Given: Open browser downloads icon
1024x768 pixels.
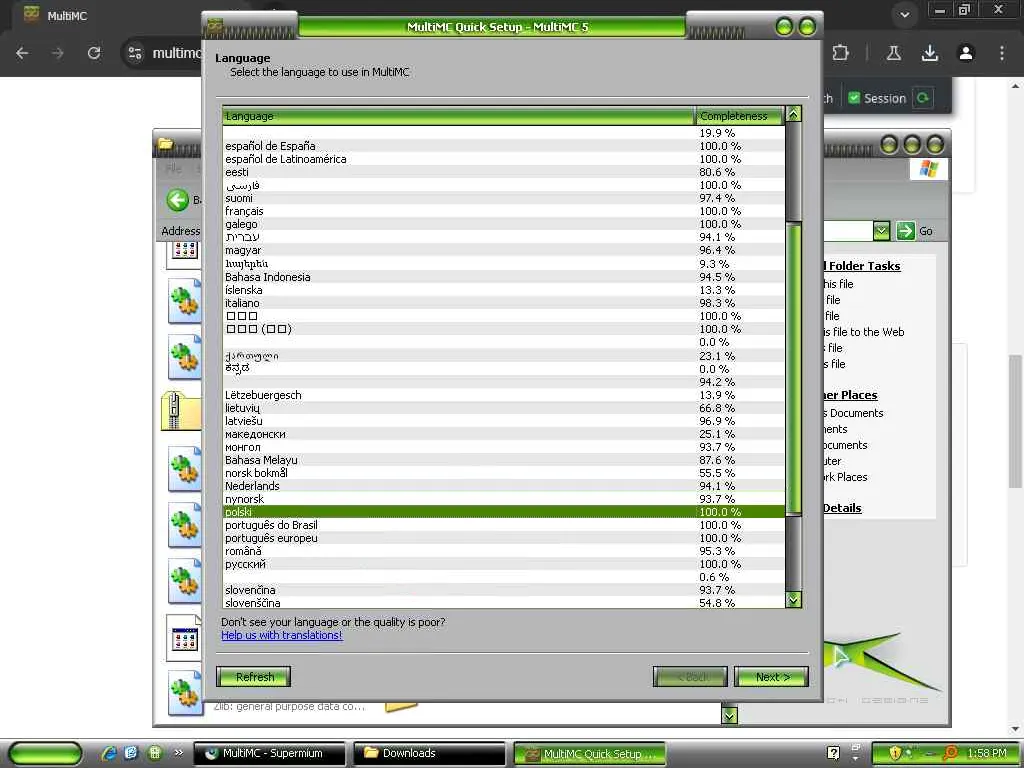Looking at the screenshot, I should point(929,53).
